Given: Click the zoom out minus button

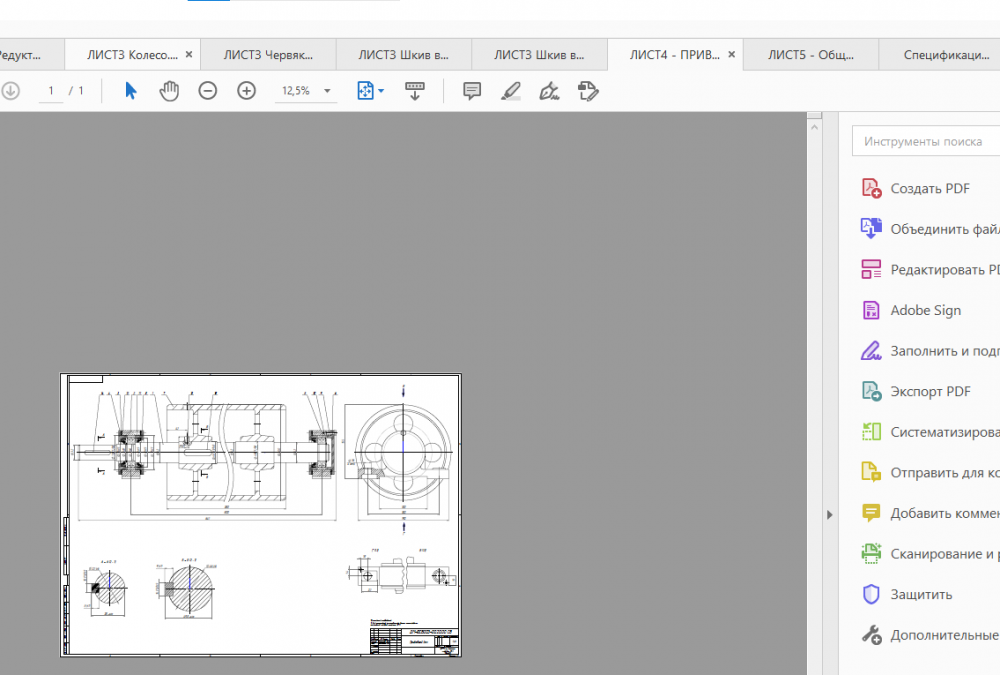Looking at the screenshot, I should [x=208, y=91].
